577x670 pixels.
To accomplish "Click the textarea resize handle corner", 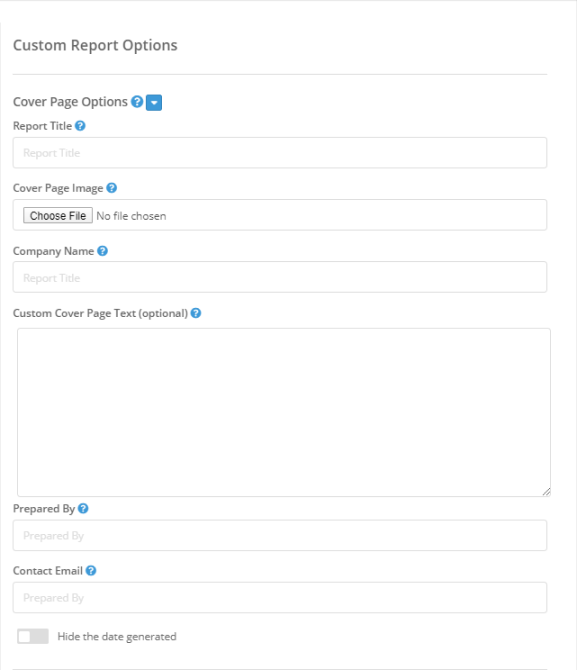I will click(547, 492).
